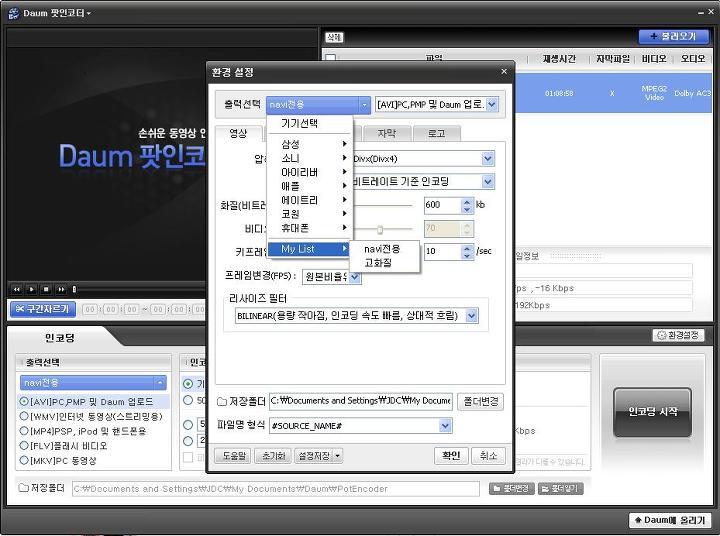
Task: Select the 에이트리 menu item
Action: point(310,200)
